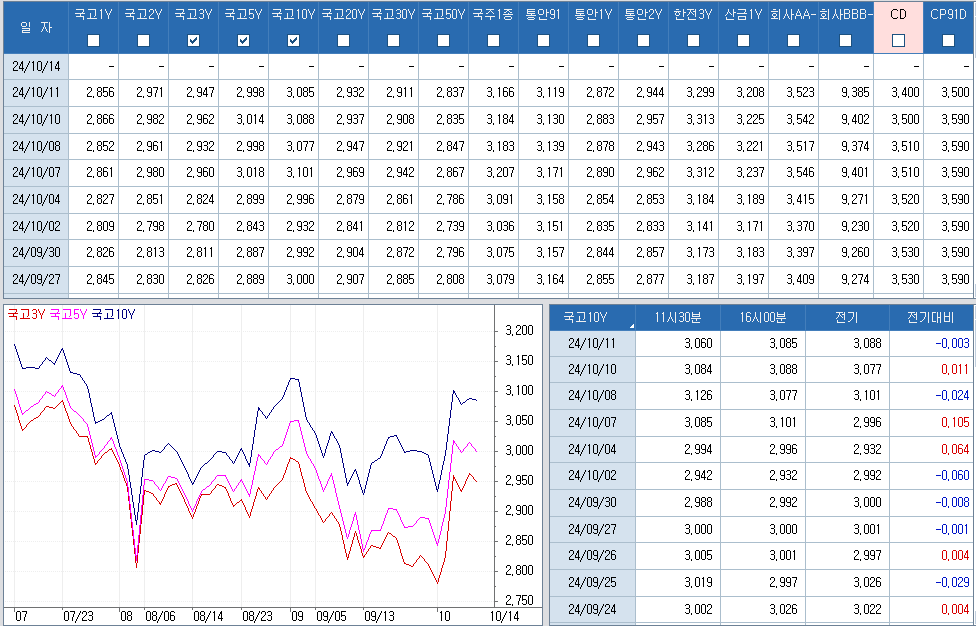Image resolution: width=976 pixels, height=626 pixels.
Task: Click the 0,105 value in 전기대비 column
Action: (x=953, y=423)
